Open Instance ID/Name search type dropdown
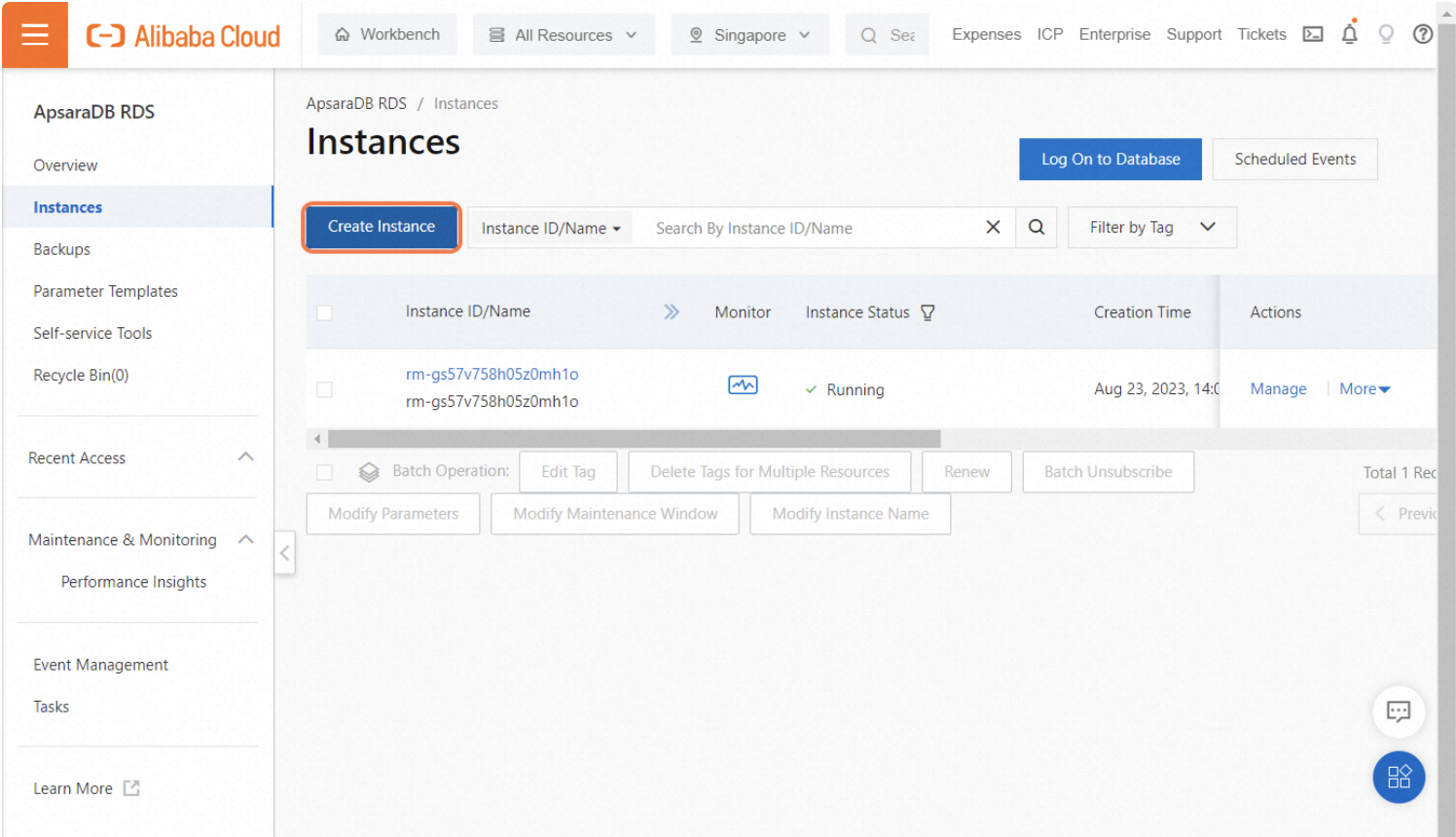The image size is (1456, 837). click(551, 228)
